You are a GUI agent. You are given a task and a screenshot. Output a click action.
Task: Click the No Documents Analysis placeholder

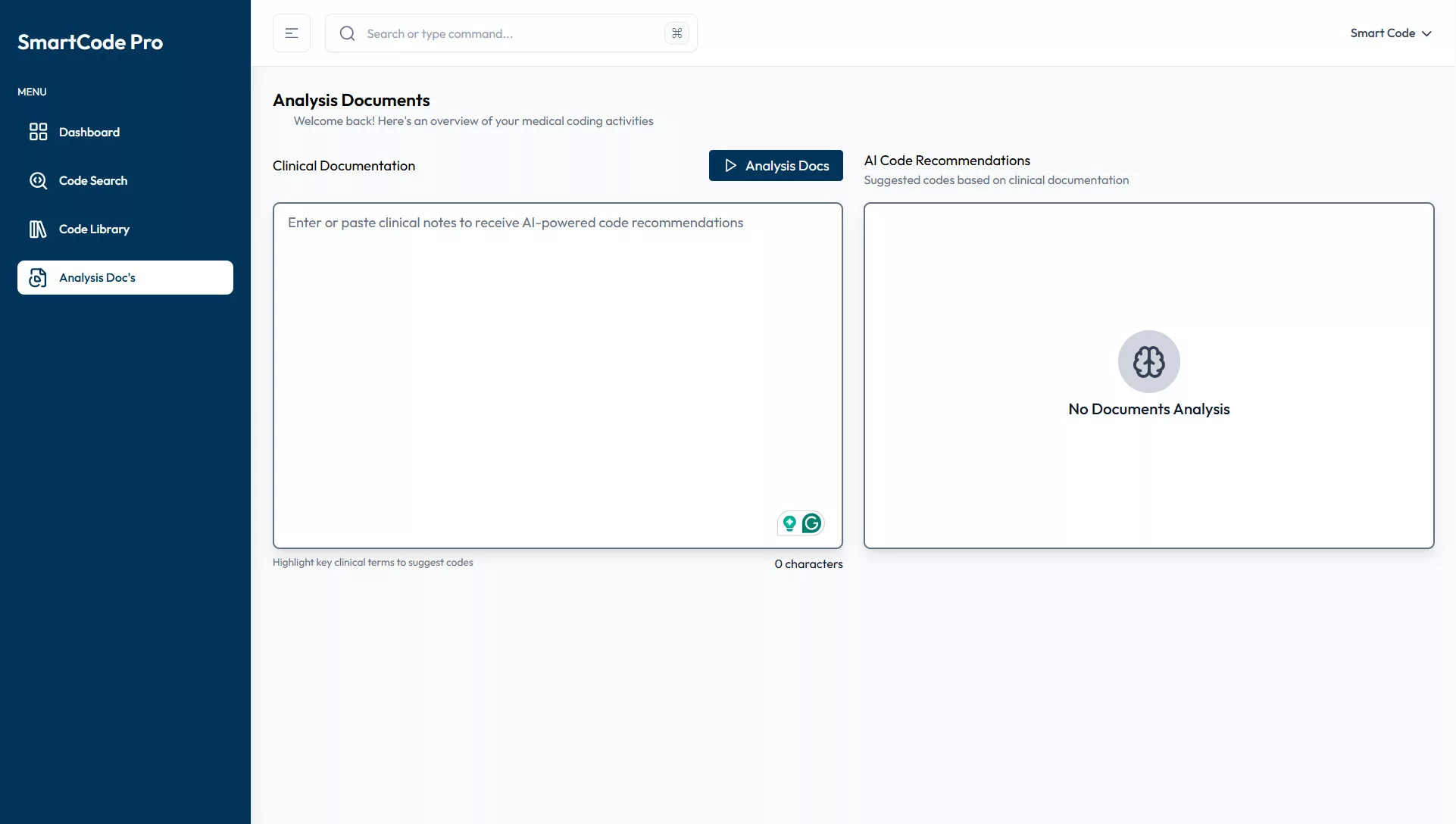pyautogui.click(x=1148, y=409)
